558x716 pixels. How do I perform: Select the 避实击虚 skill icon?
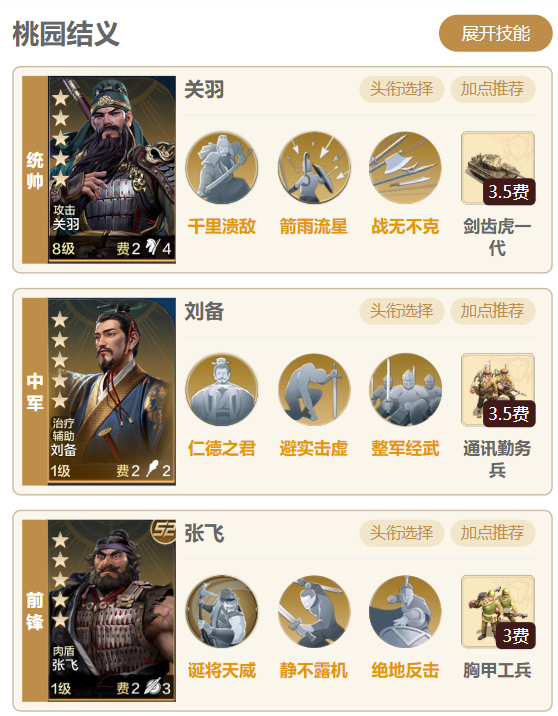point(314,390)
